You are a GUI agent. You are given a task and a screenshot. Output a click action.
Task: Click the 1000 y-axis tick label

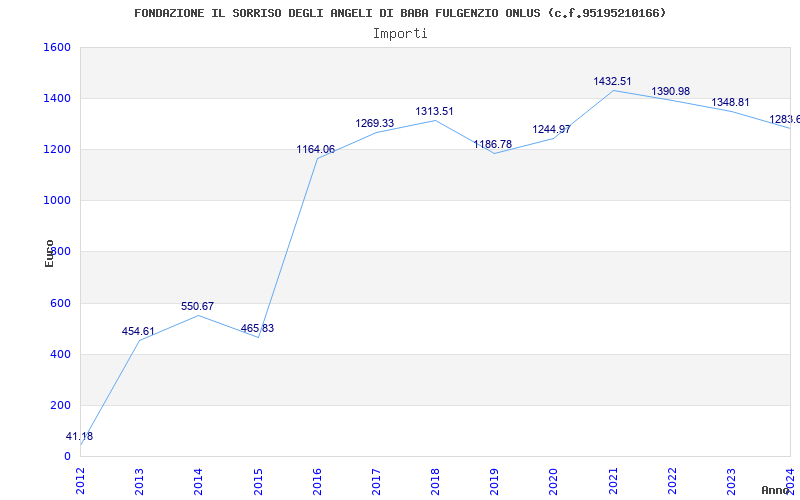pos(57,201)
